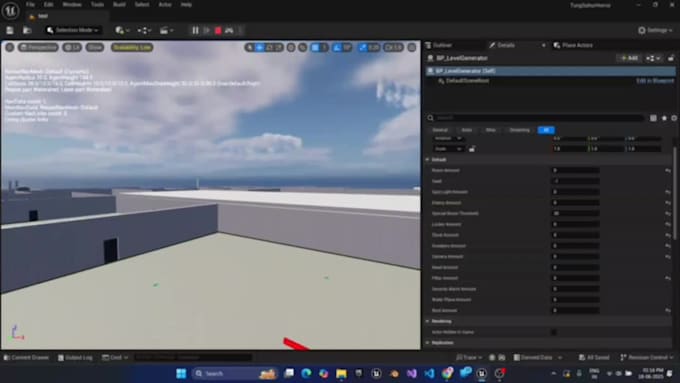Toggle rotation snapping in the viewport toolbar
The height and width of the screenshot is (383, 680).
click(x=337, y=47)
